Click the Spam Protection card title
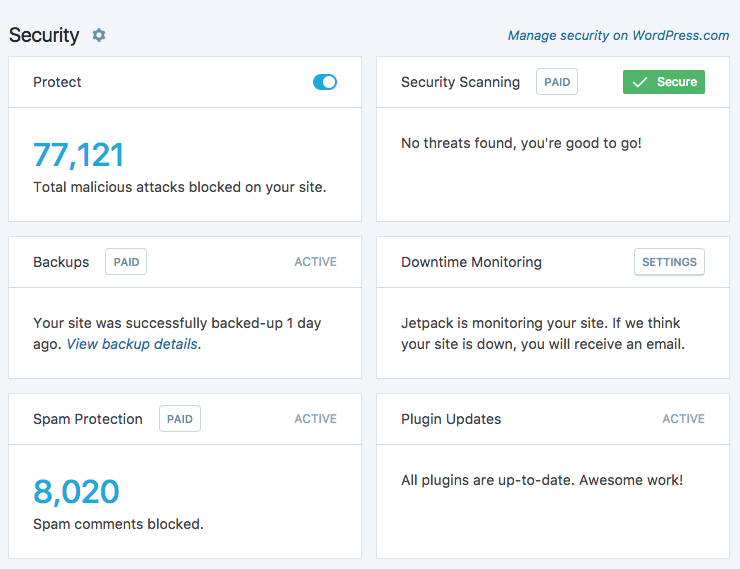This screenshot has width=740, height=569. [x=88, y=419]
